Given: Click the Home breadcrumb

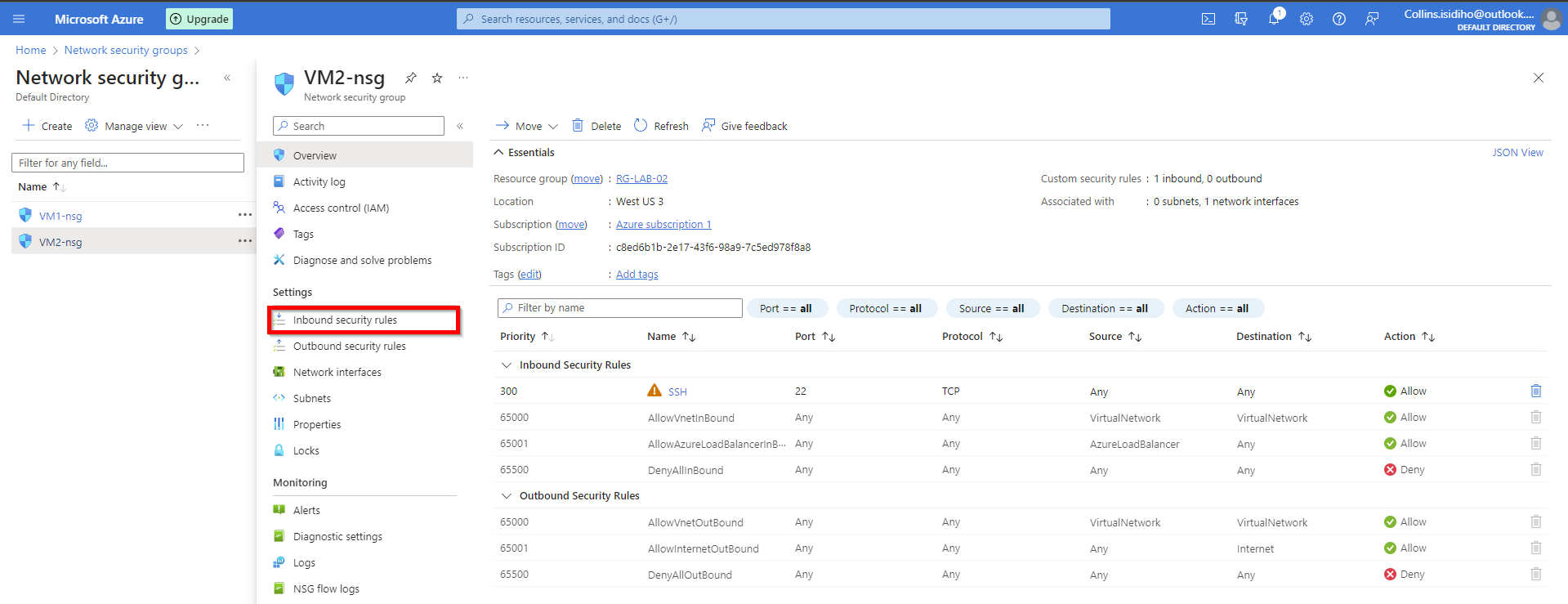Looking at the screenshot, I should coord(31,50).
